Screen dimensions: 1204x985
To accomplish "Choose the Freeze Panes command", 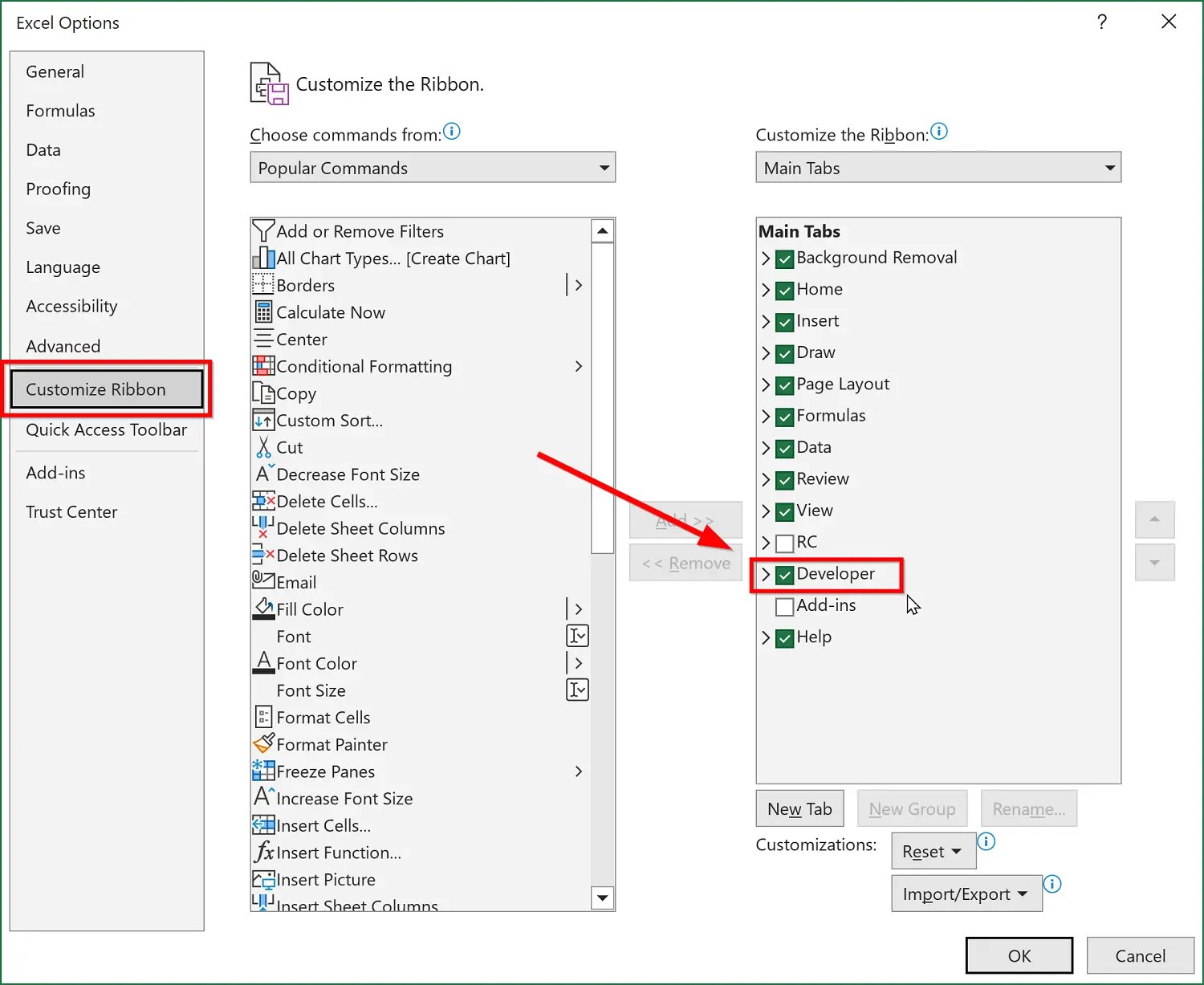I will (x=325, y=771).
